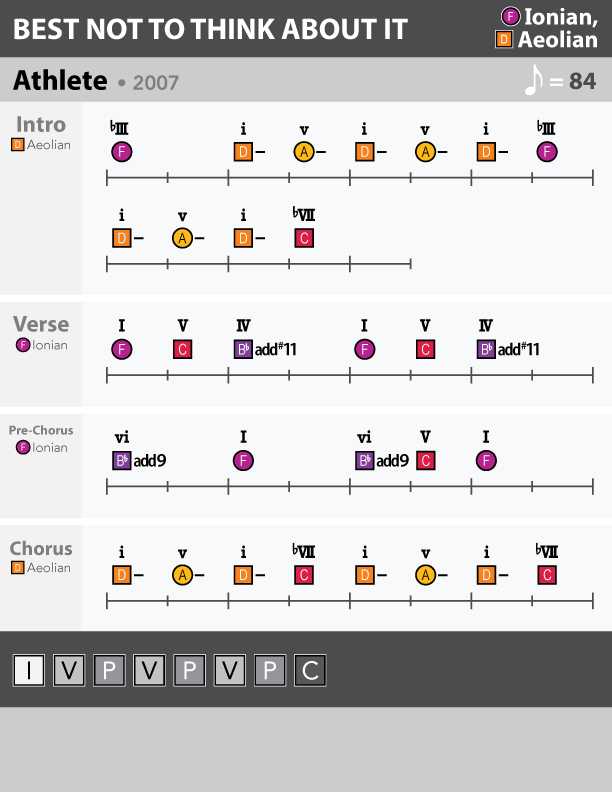Click the song title Best Not To Think About It
The image size is (612, 792).
pos(211,29)
